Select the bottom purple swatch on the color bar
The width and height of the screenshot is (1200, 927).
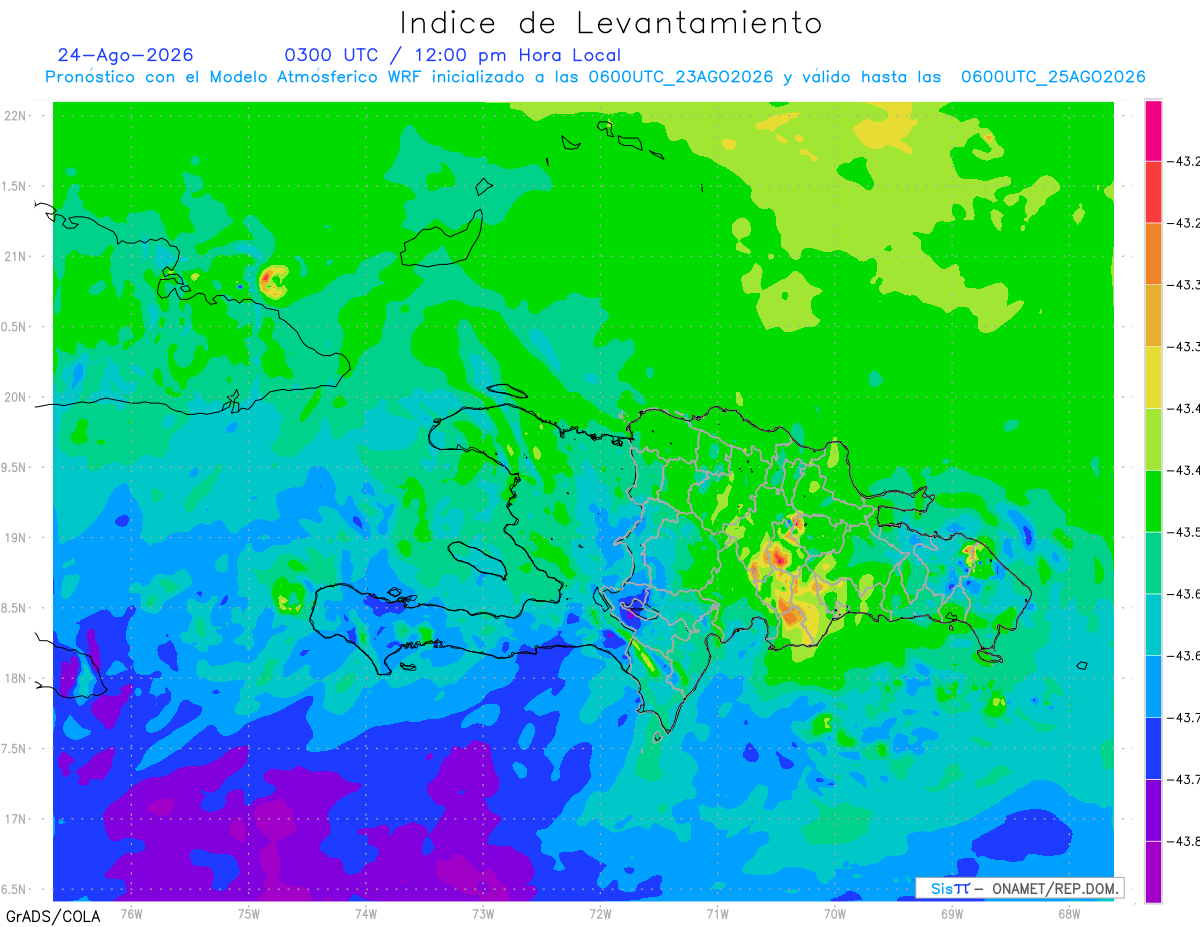tap(1153, 872)
